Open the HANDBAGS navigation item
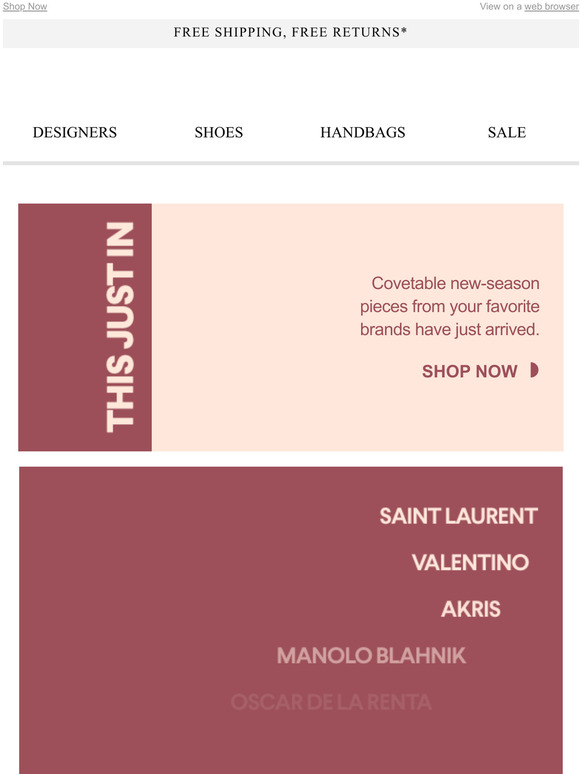 click(363, 132)
